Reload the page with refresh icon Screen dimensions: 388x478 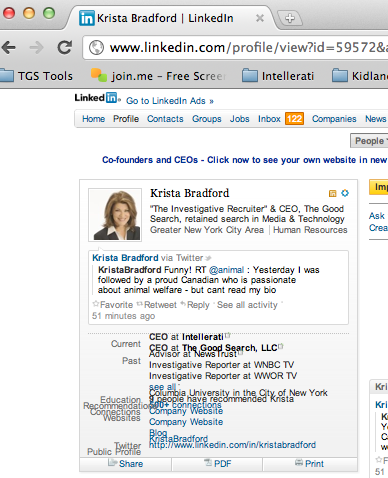65,47
